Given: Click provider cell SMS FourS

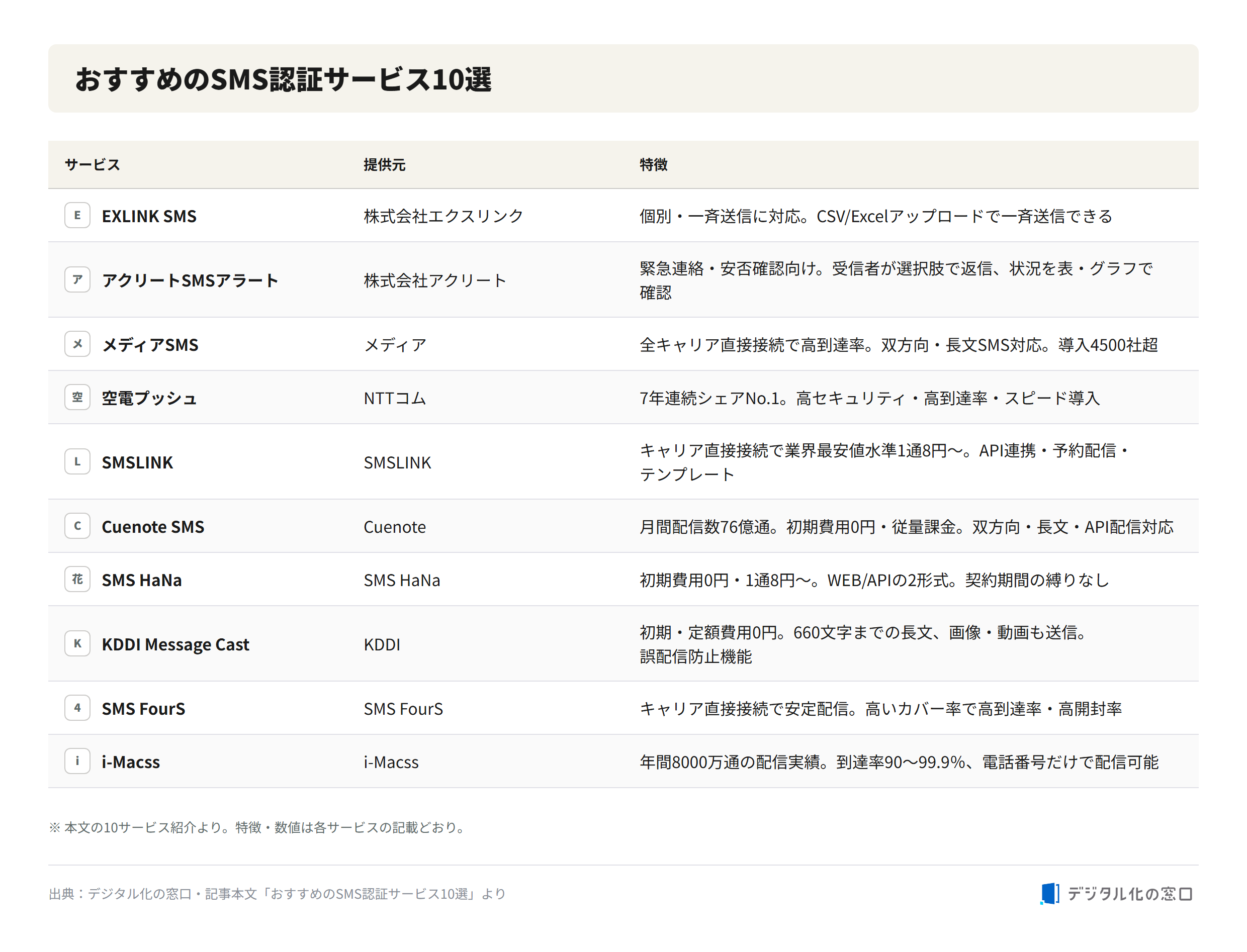Looking at the screenshot, I should tap(403, 708).
